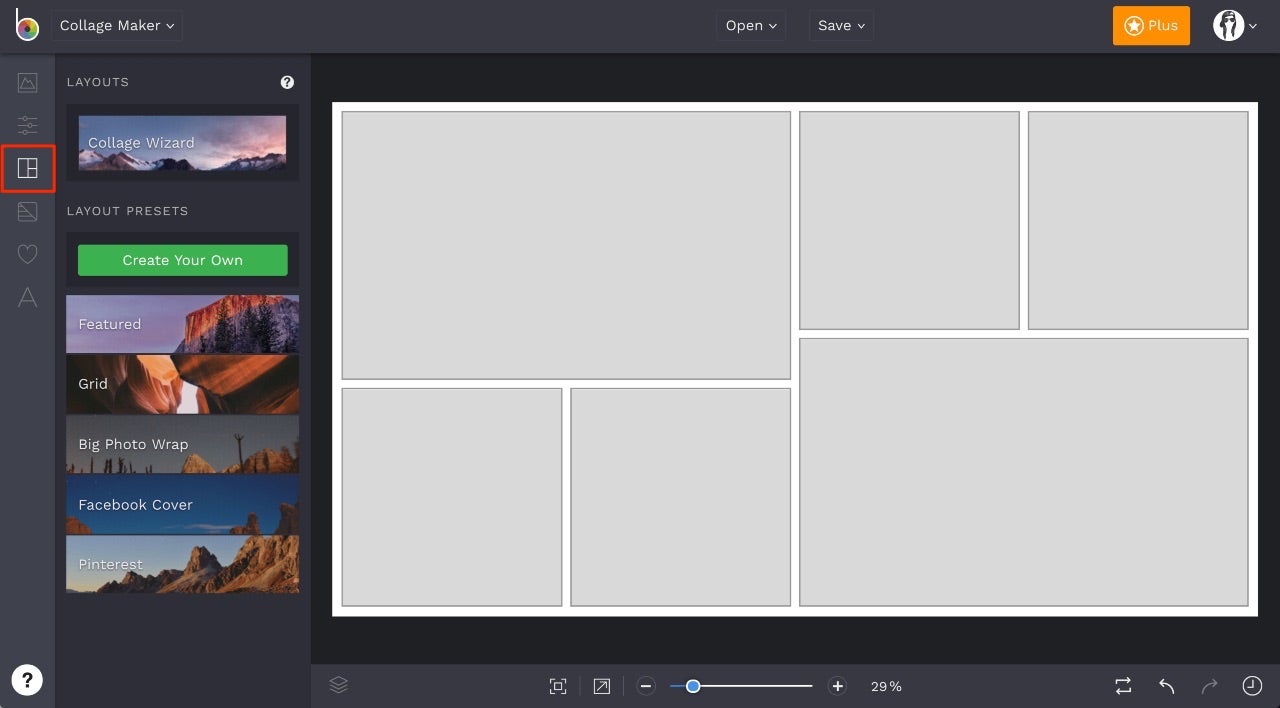Screen dimensions: 1280x708
Task: Undo the last action
Action: tap(1166, 685)
